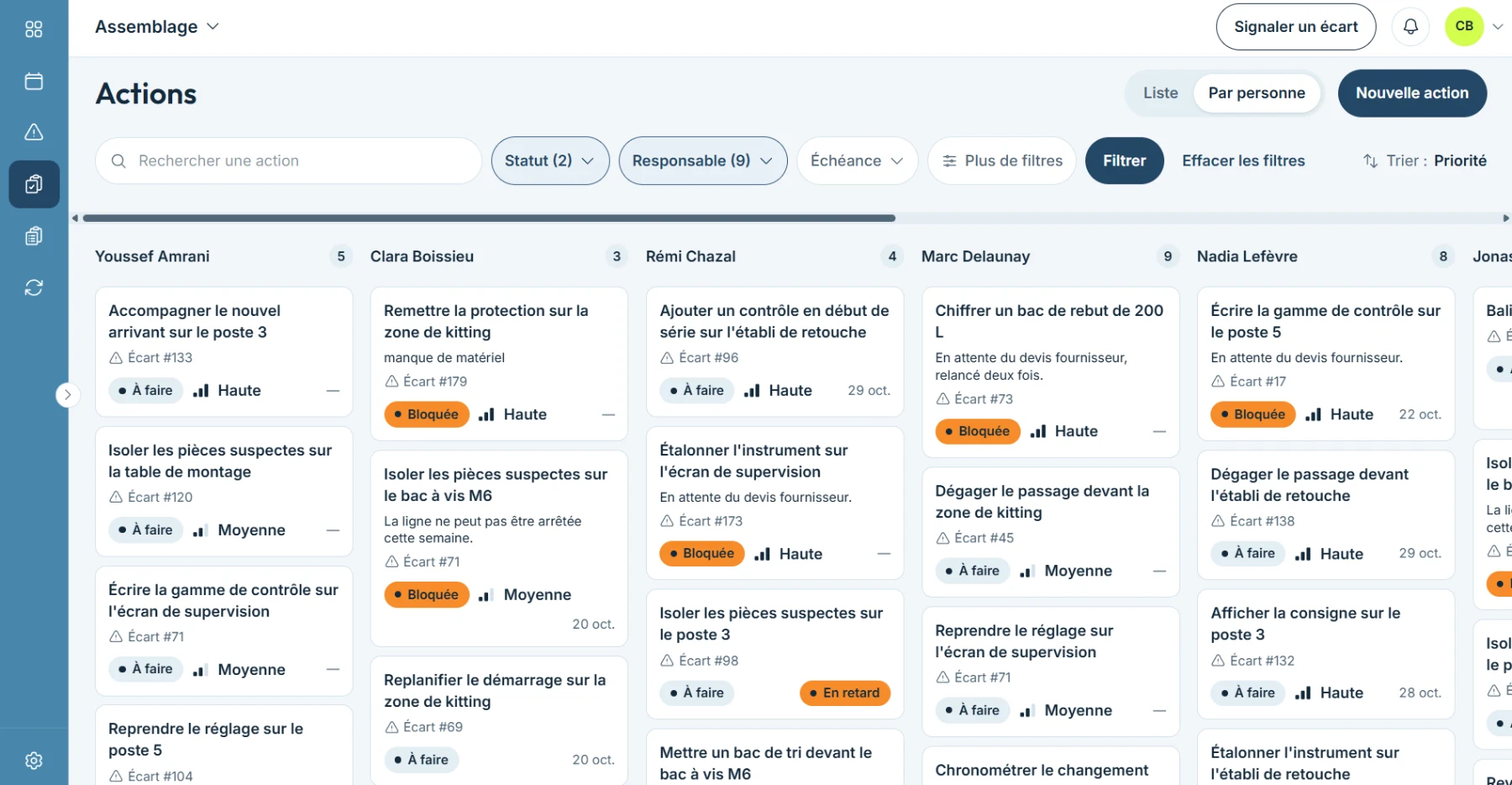Open the Responsable (9) filter dropdown
1512x785 pixels.
pyautogui.click(x=702, y=161)
